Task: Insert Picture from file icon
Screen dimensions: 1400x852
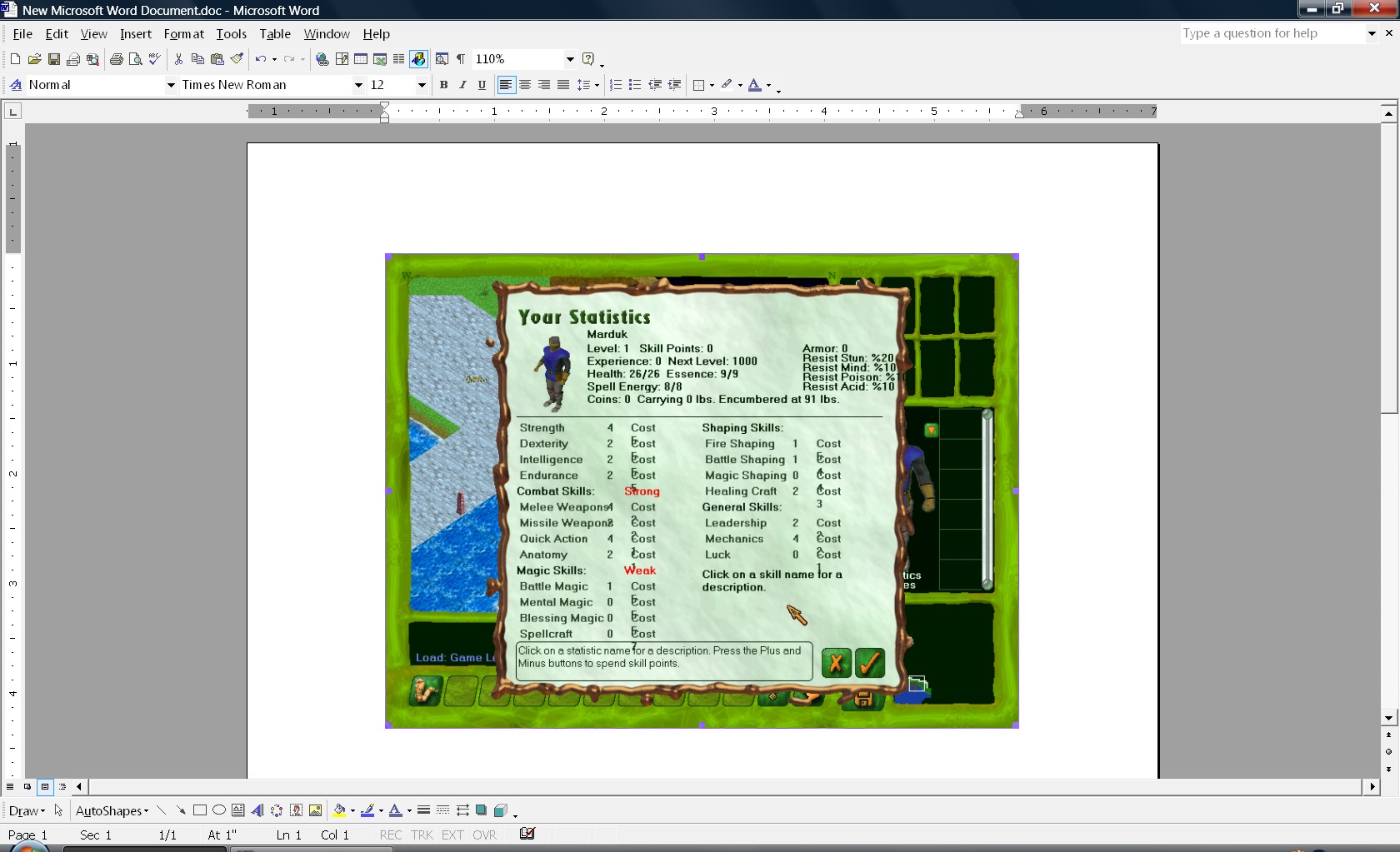Action: (x=316, y=810)
